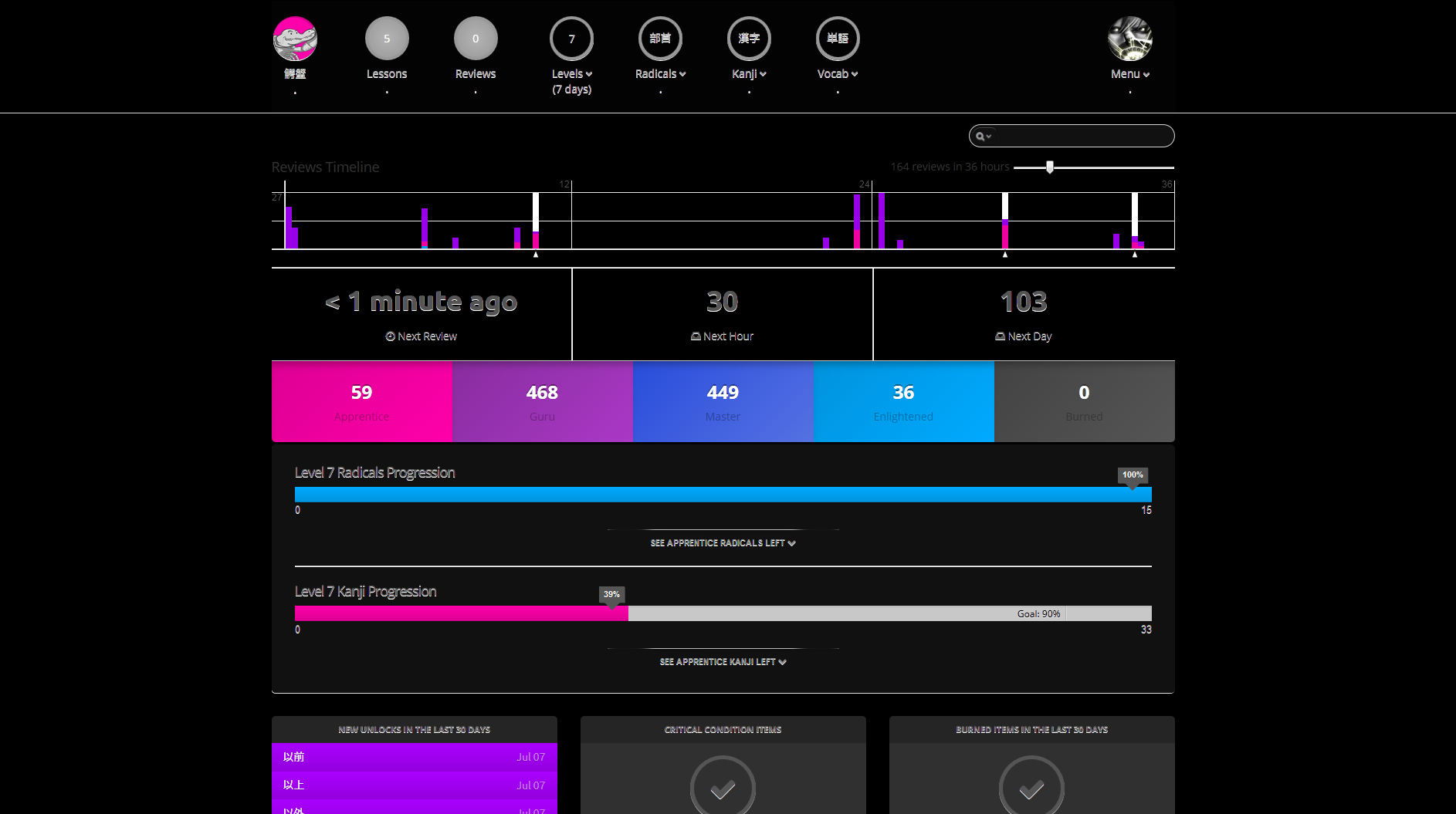
Task: Select the Guru count of 468
Action: pos(541,401)
